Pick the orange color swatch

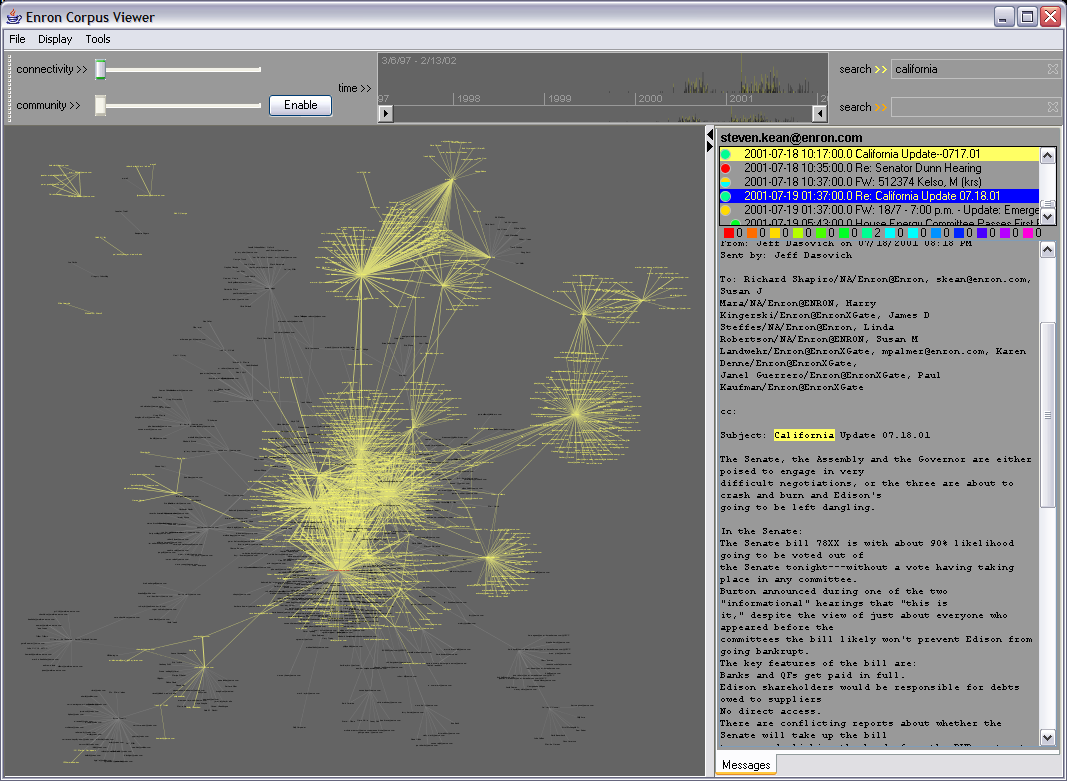click(751, 233)
